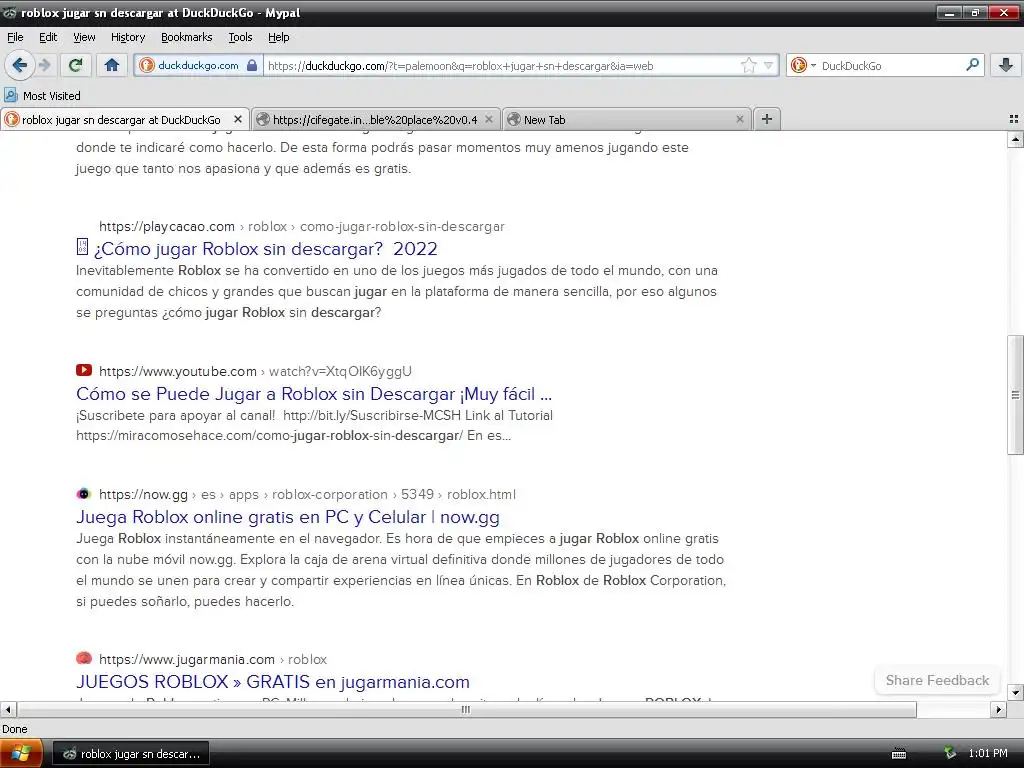1024x768 pixels.
Task: Go back with the Back arrow button
Action: pyautogui.click(x=20, y=65)
